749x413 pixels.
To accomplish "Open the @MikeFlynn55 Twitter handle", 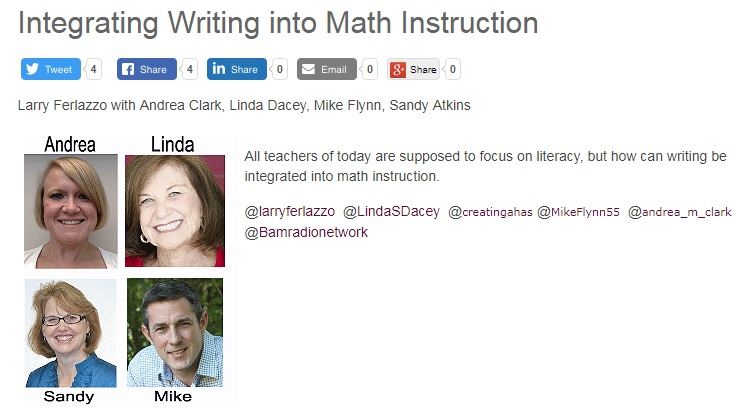I will click(578, 212).
